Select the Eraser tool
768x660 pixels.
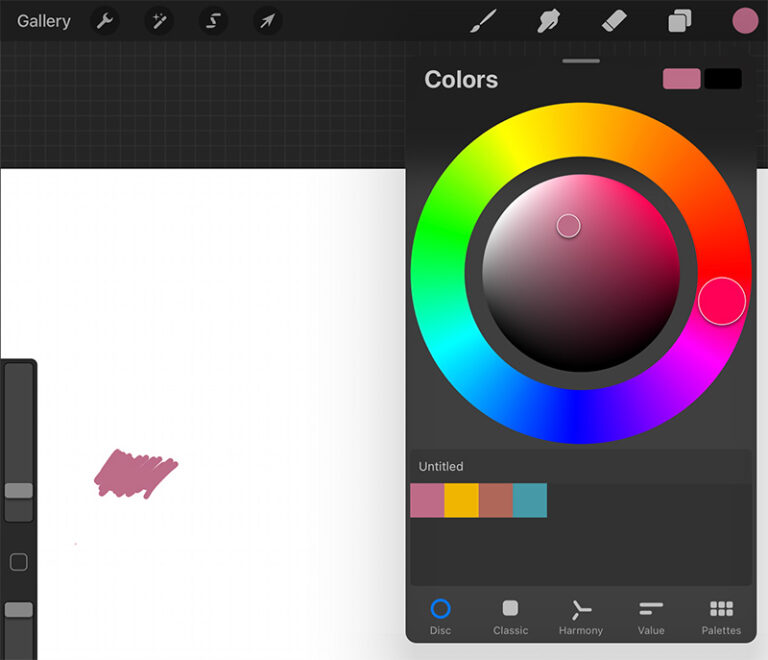[x=614, y=21]
